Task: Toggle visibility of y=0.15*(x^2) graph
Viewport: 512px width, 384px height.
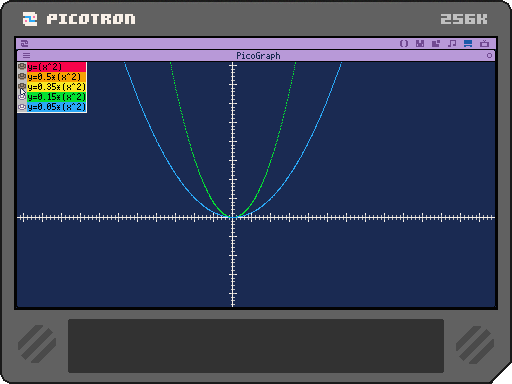Action: tap(22, 97)
